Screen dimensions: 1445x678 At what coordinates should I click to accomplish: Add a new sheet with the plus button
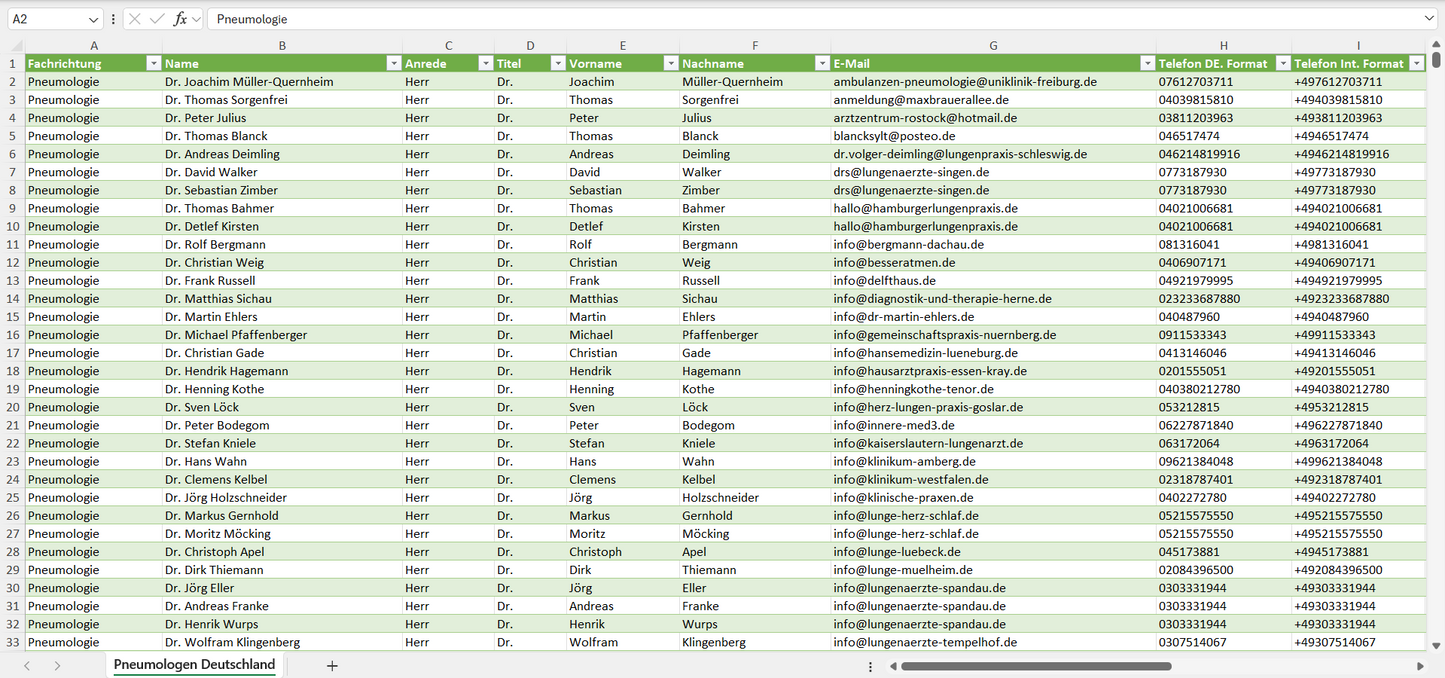[332, 666]
